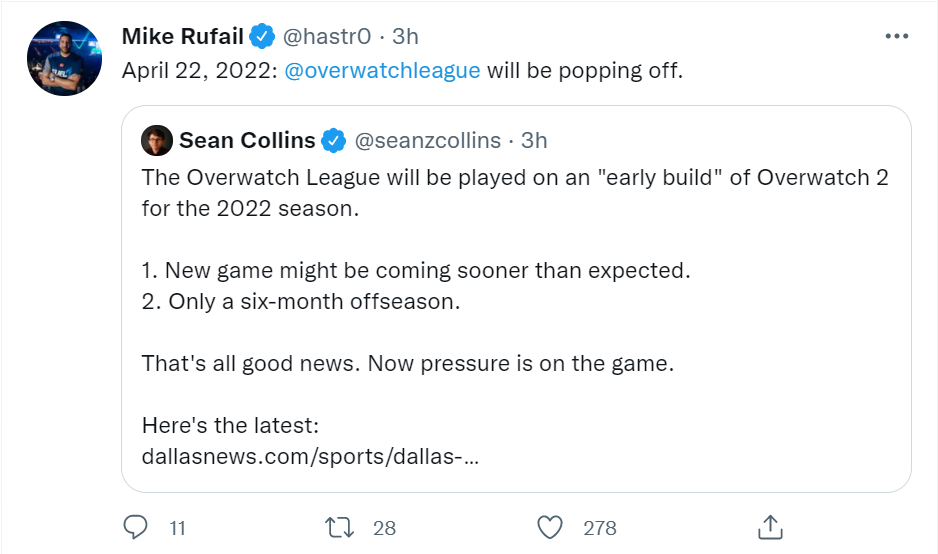The width and height of the screenshot is (938, 554).
Task: Click Sean Collins' verified badge
Action: click(x=333, y=140)
